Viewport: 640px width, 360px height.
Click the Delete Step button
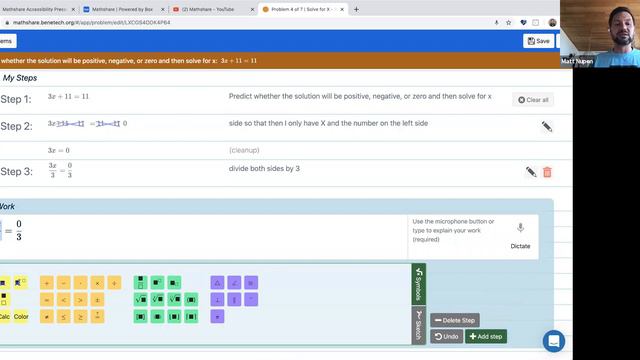click(455, 320)
